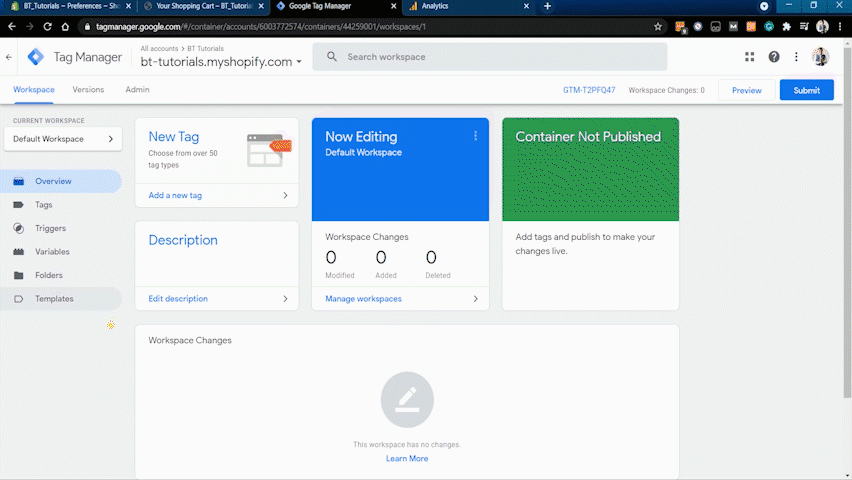This screenshot has height=480, width=852.
Task: Close the Google Tag Manager browser tab
Action: [x=393, y=6]
